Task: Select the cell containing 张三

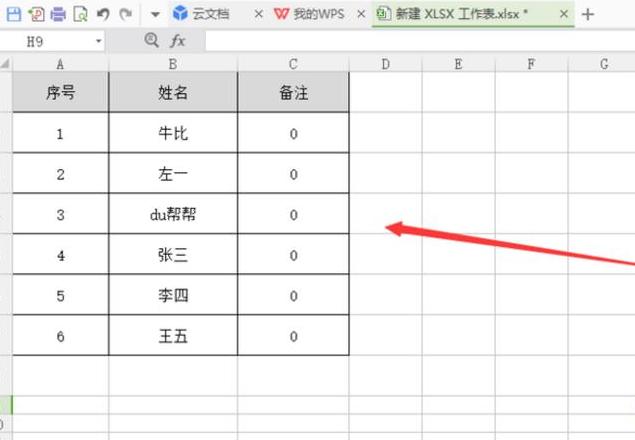Action: pyautogui.click(x=173, y=254)
